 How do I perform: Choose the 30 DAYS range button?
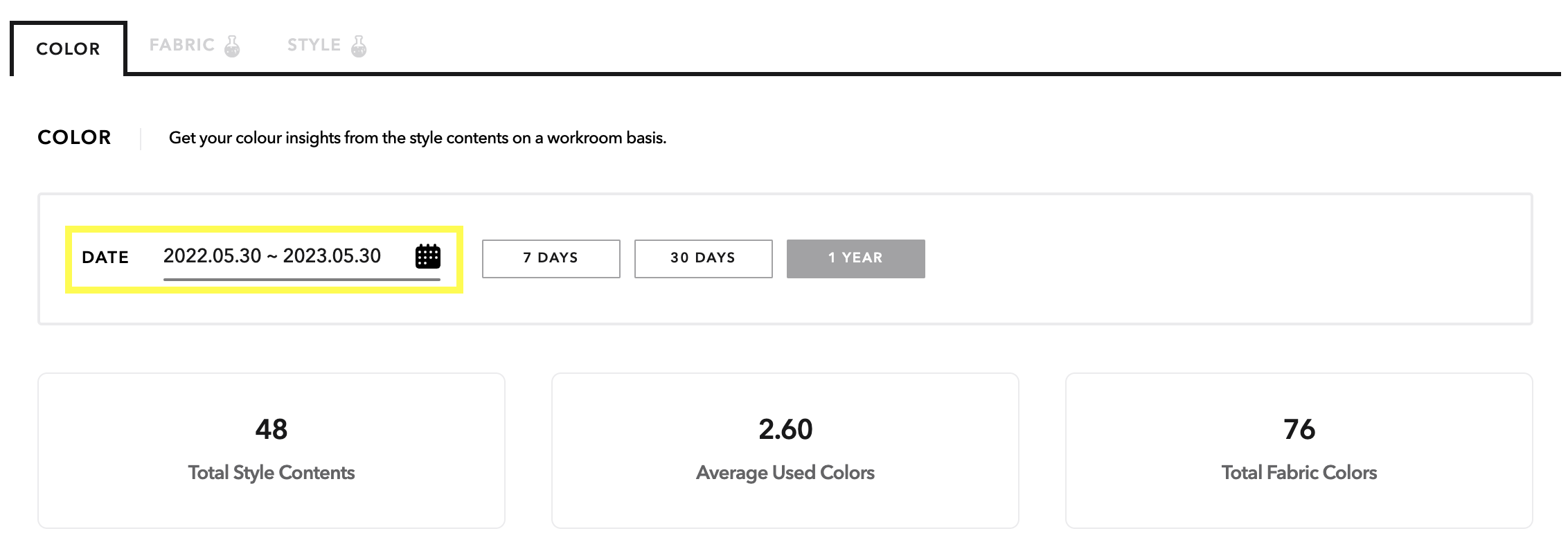pyautogui.click(x=704, y=259)
